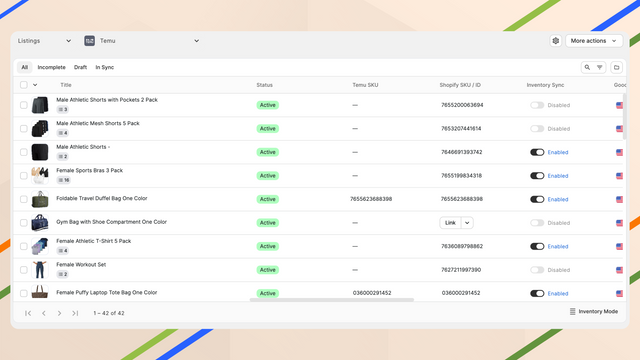
Task: Click Shopify ID 7655200063694
Action: click(462, 105)
